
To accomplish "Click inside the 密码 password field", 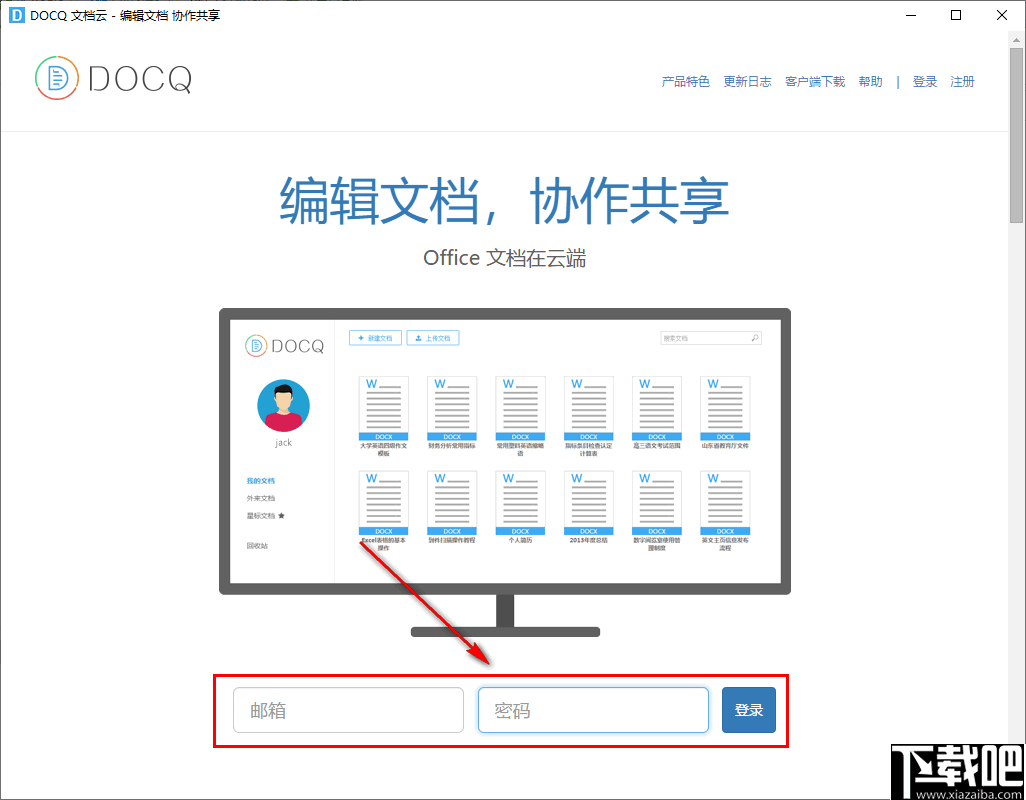I will (x=592, y=710).
